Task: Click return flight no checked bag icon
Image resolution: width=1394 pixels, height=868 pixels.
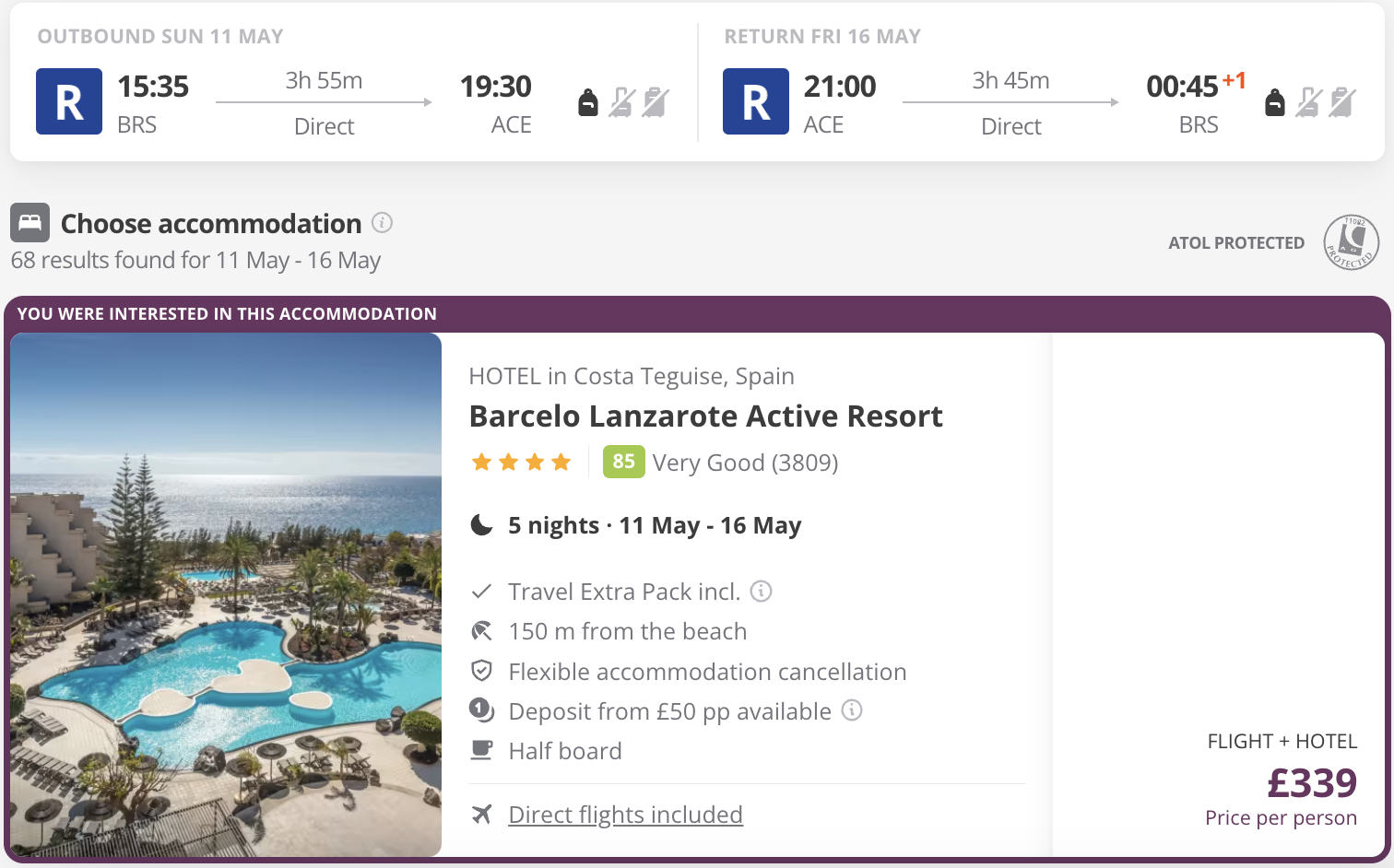Action: tap(1342, 102)
